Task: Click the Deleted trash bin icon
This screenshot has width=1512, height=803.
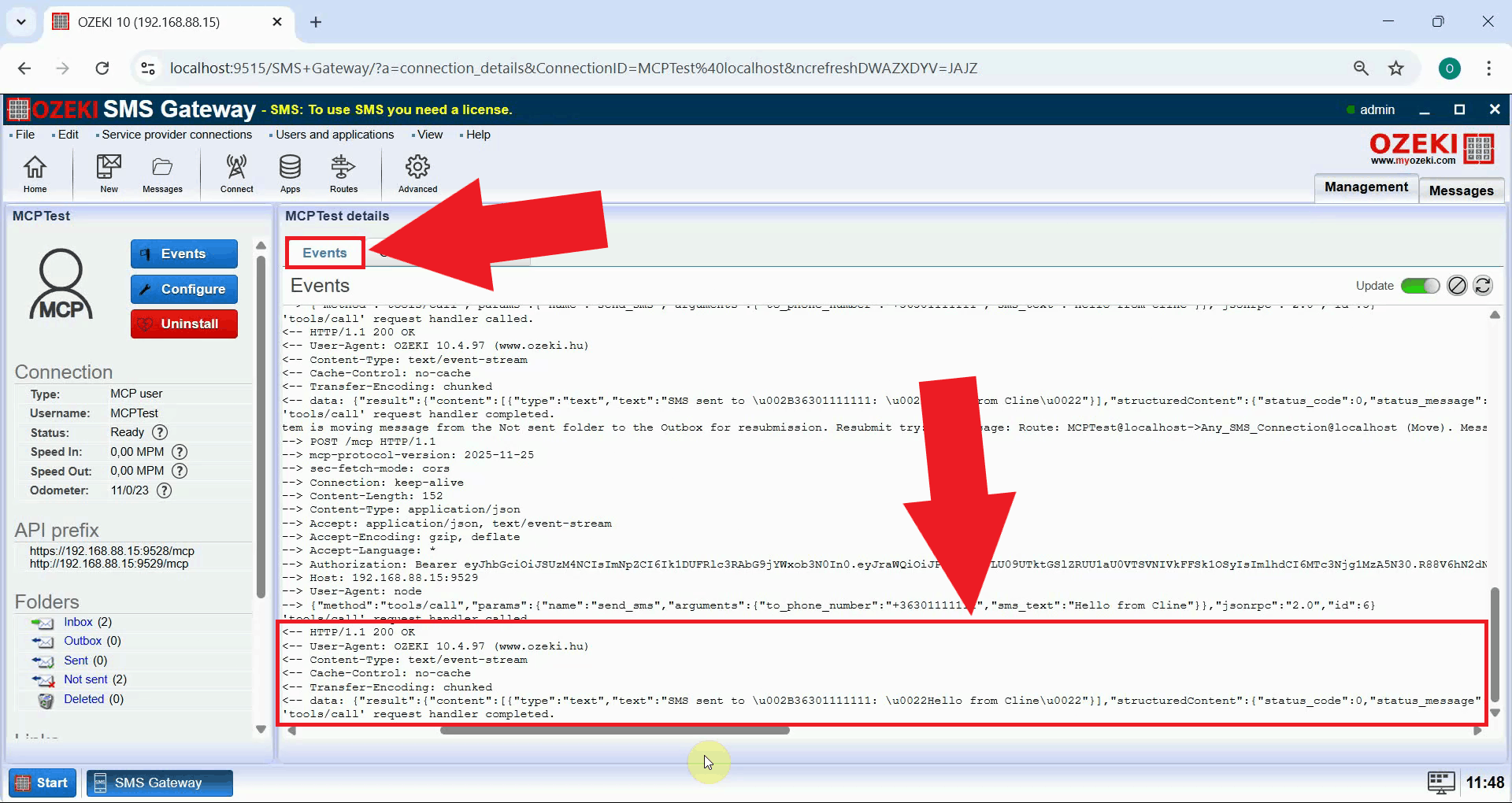Action: 46,700
